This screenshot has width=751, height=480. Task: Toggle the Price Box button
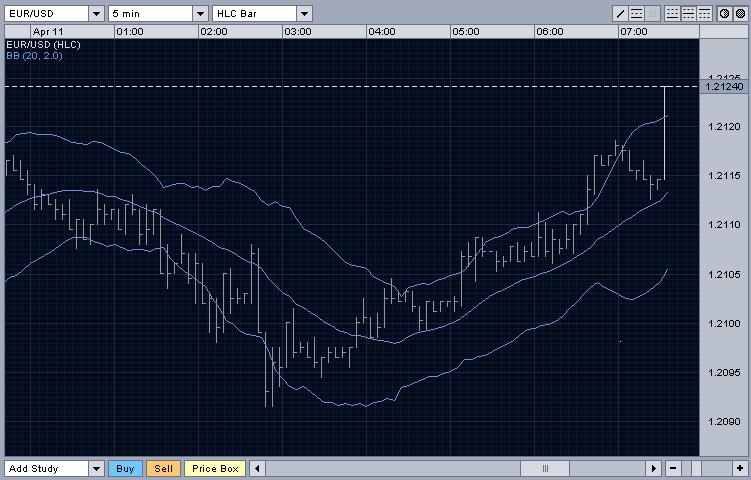(215, 468)
